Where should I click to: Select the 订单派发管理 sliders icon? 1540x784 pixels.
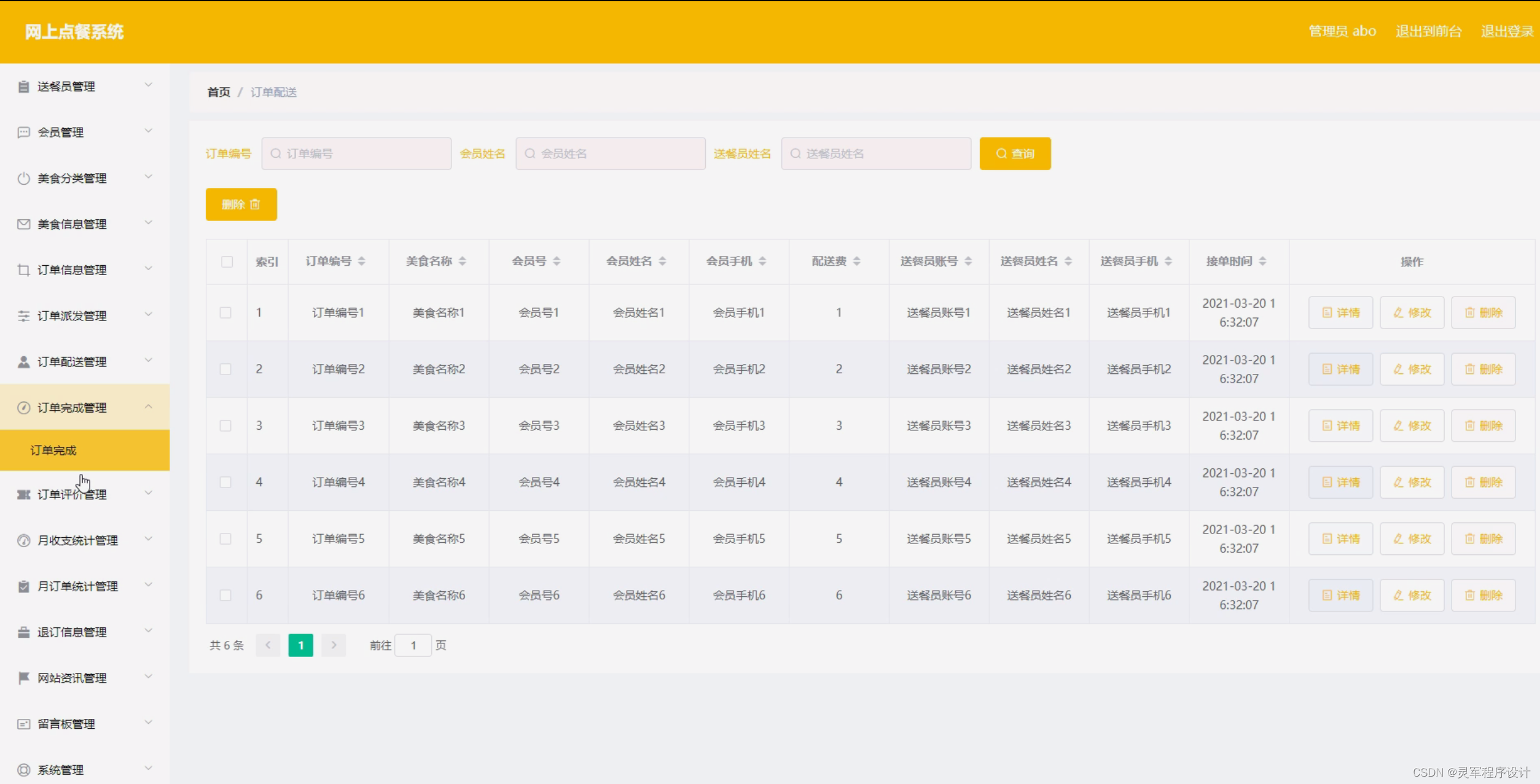click(x=23, y=315)
